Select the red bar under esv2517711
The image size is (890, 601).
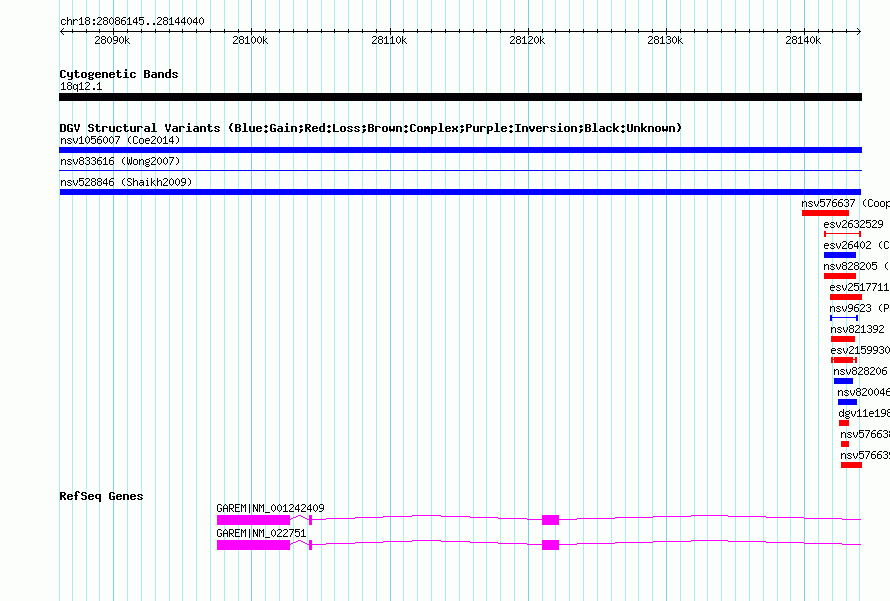click(x=846, y=297)
